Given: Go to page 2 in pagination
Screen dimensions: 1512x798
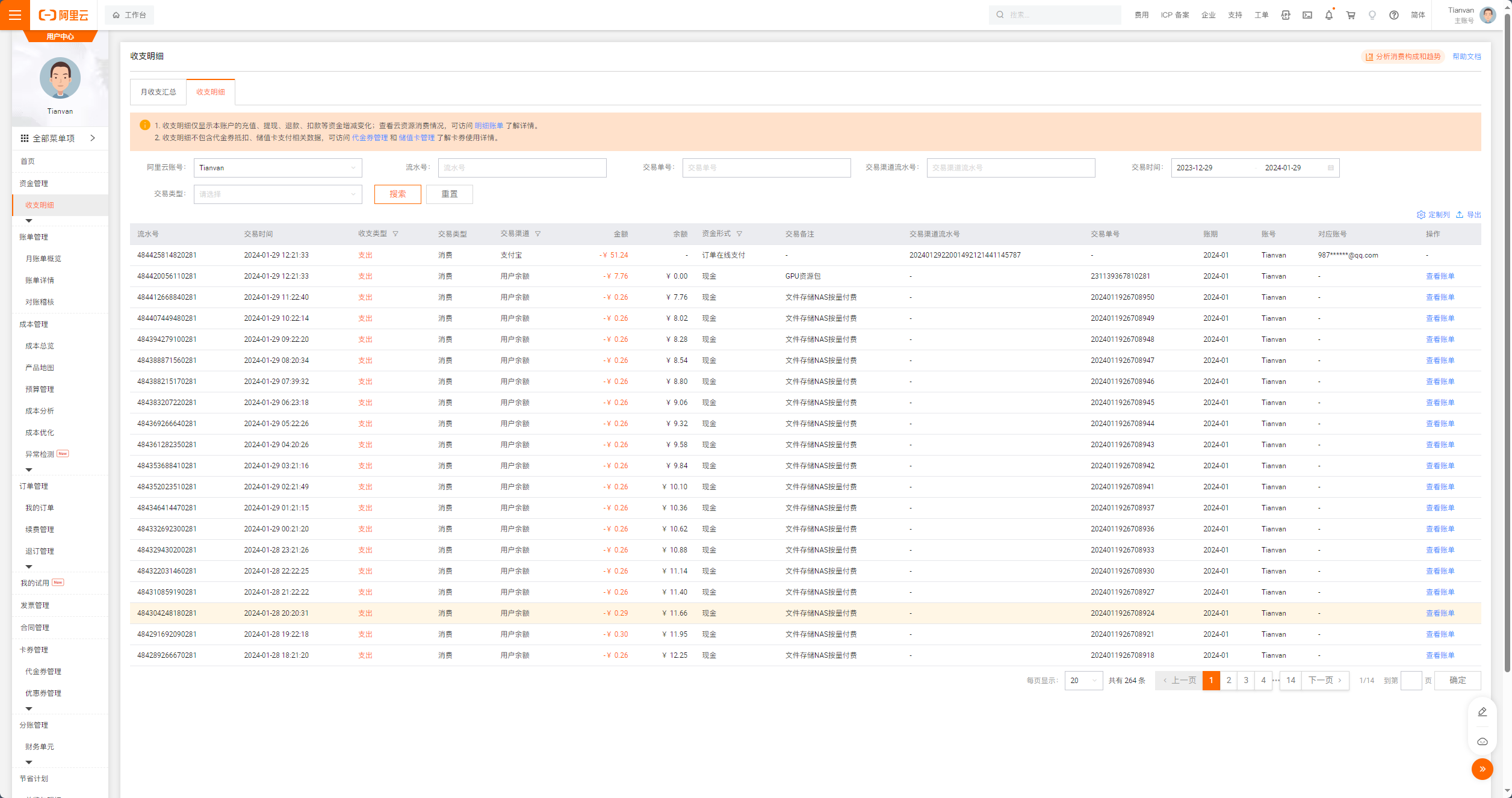Looking at the screenshot, I should 1228,681.
